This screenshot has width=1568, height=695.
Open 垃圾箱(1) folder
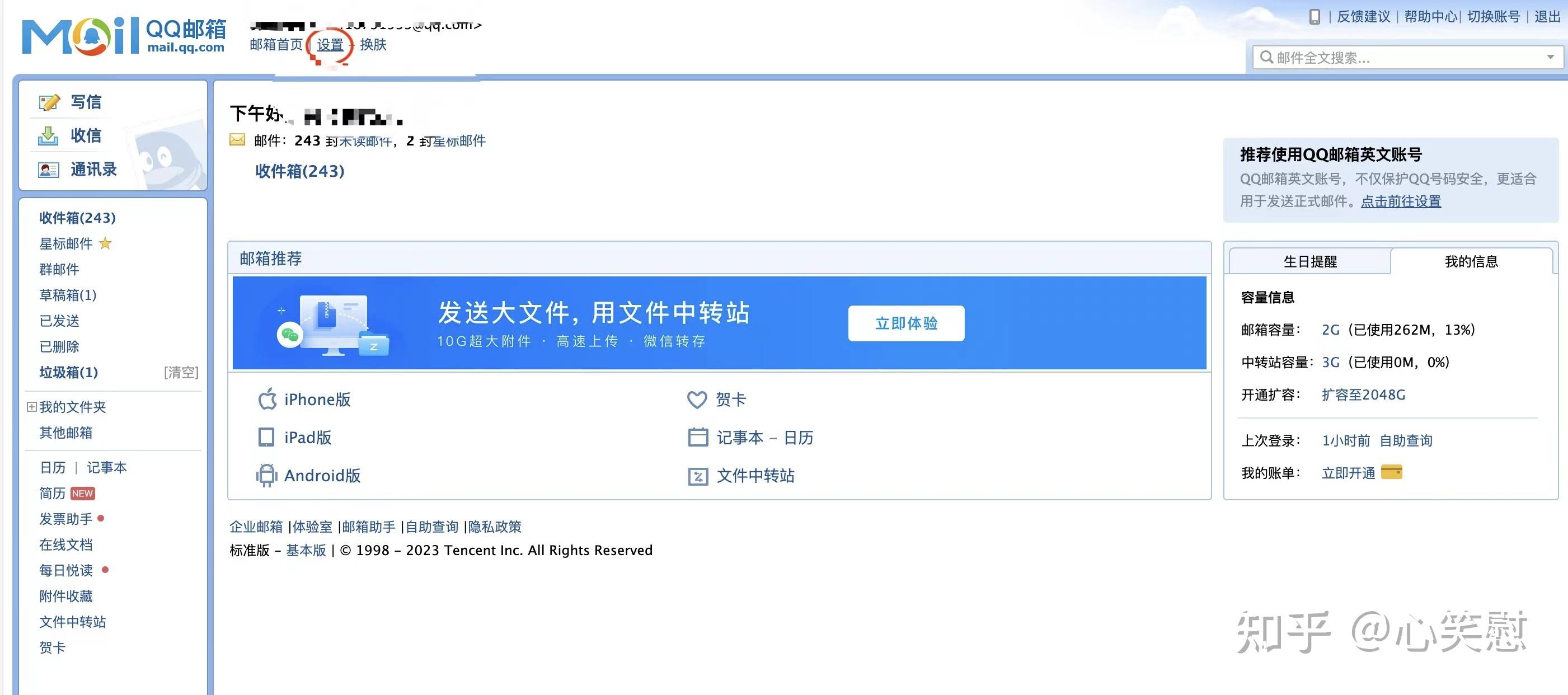pos(69,373)
